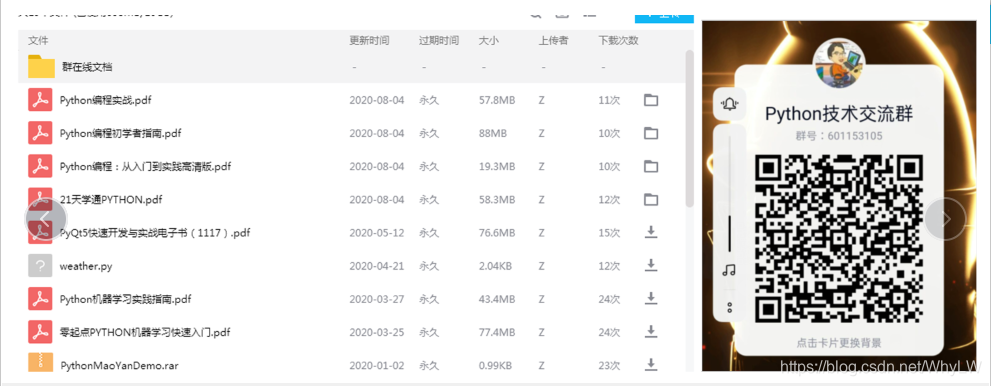This screenshot has height=386, width=991.
Task: Open folder location for Python编程实战.pdf
Action: click(650, 100)
